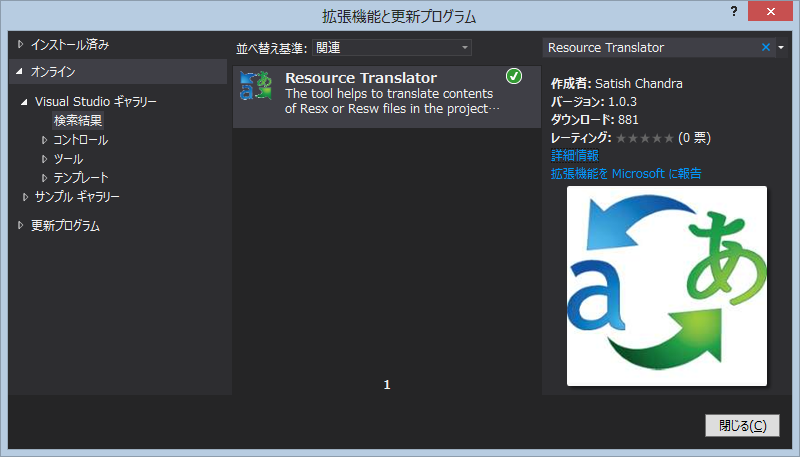Click page number 1
The width and height of the screenshot is (800, 457).
coord(387,384)
